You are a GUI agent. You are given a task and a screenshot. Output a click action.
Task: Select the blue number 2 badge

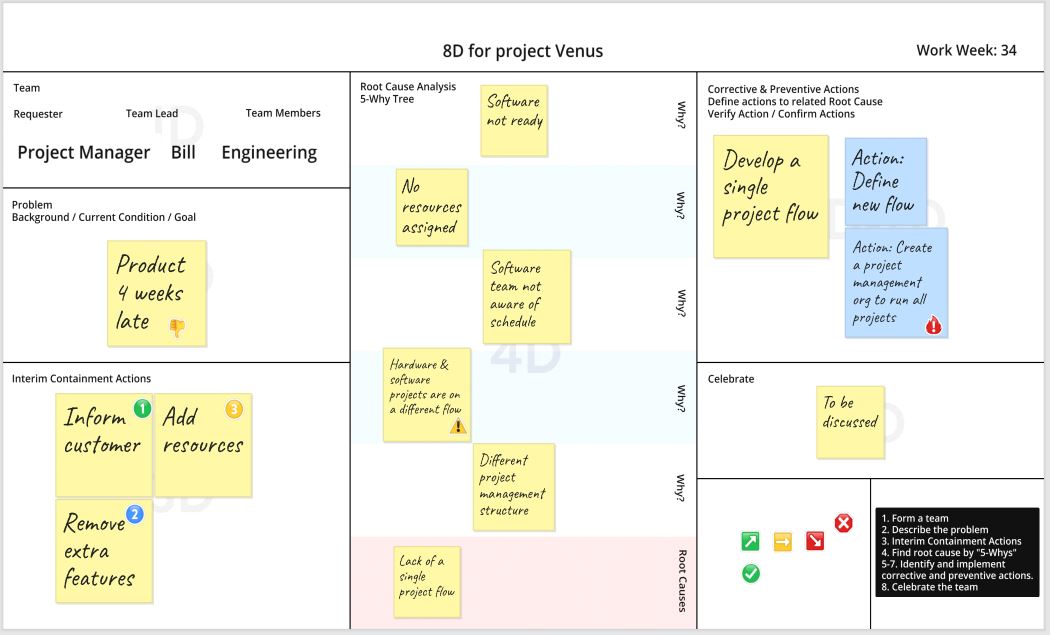coord(135,514)
